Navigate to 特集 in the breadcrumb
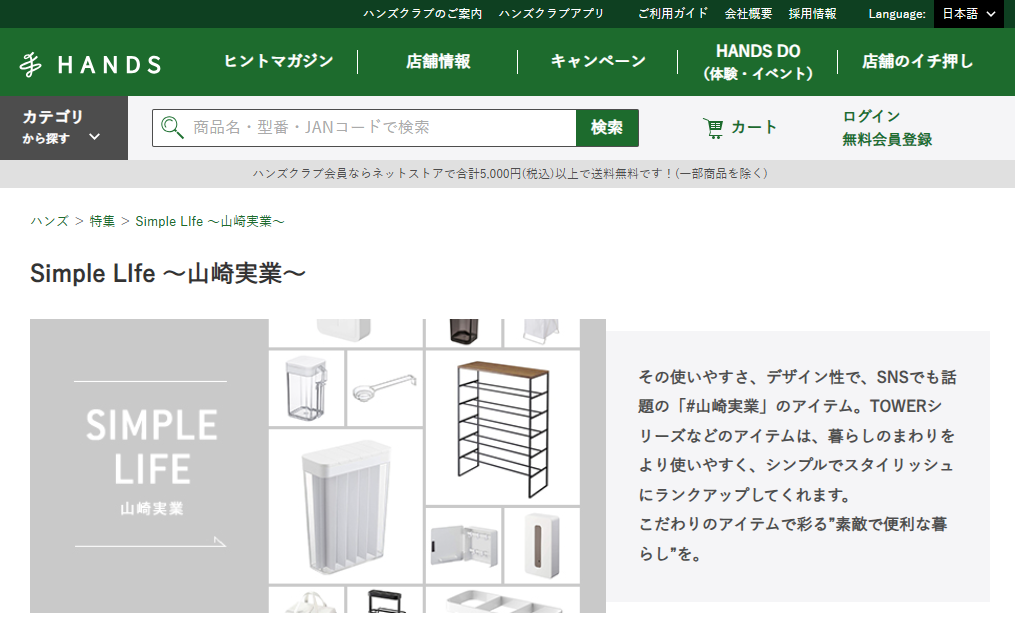The width and height of the screenshot is (1015, 634). 102,221
